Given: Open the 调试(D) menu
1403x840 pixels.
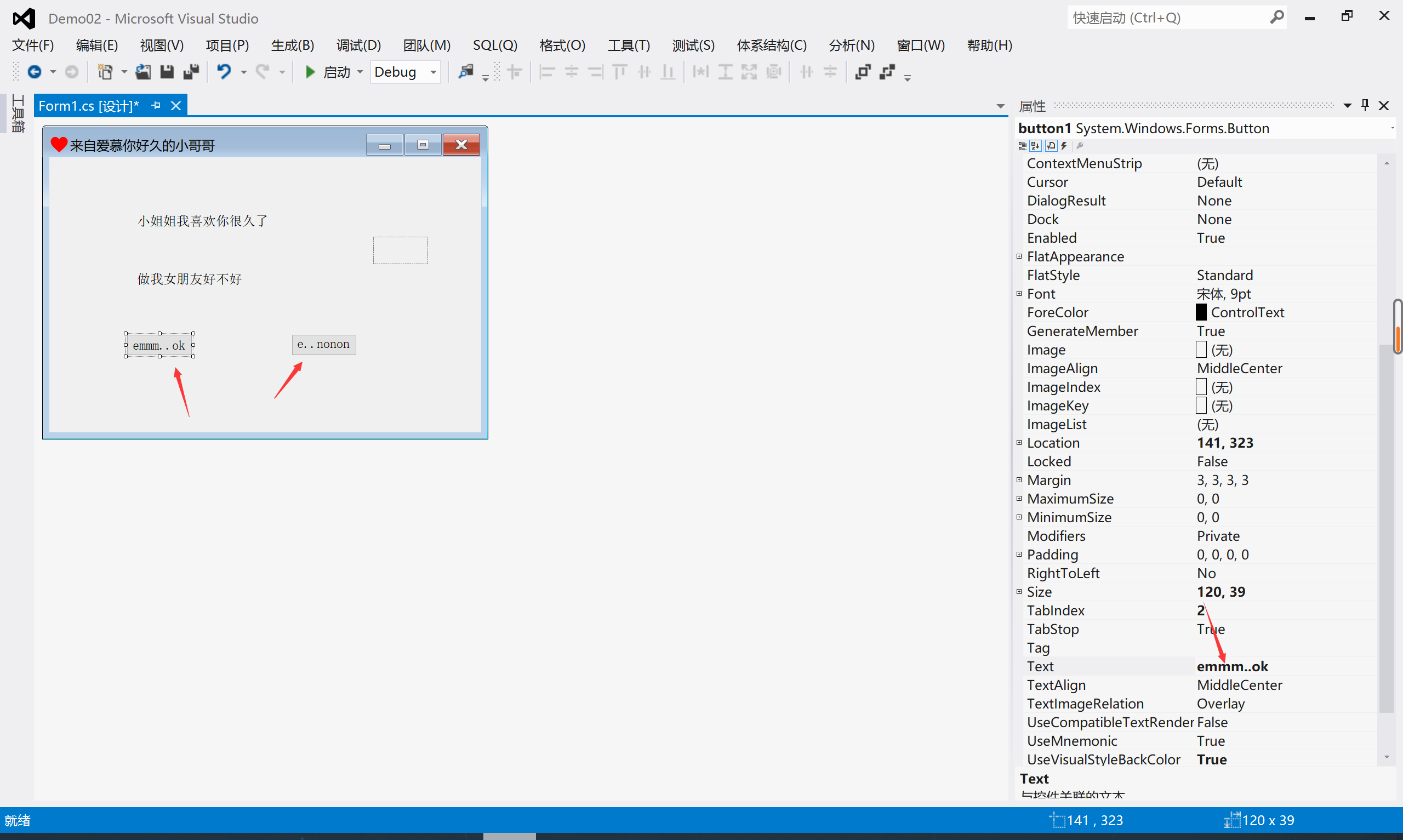Looking at the screenshot, I should coord(359,45).
